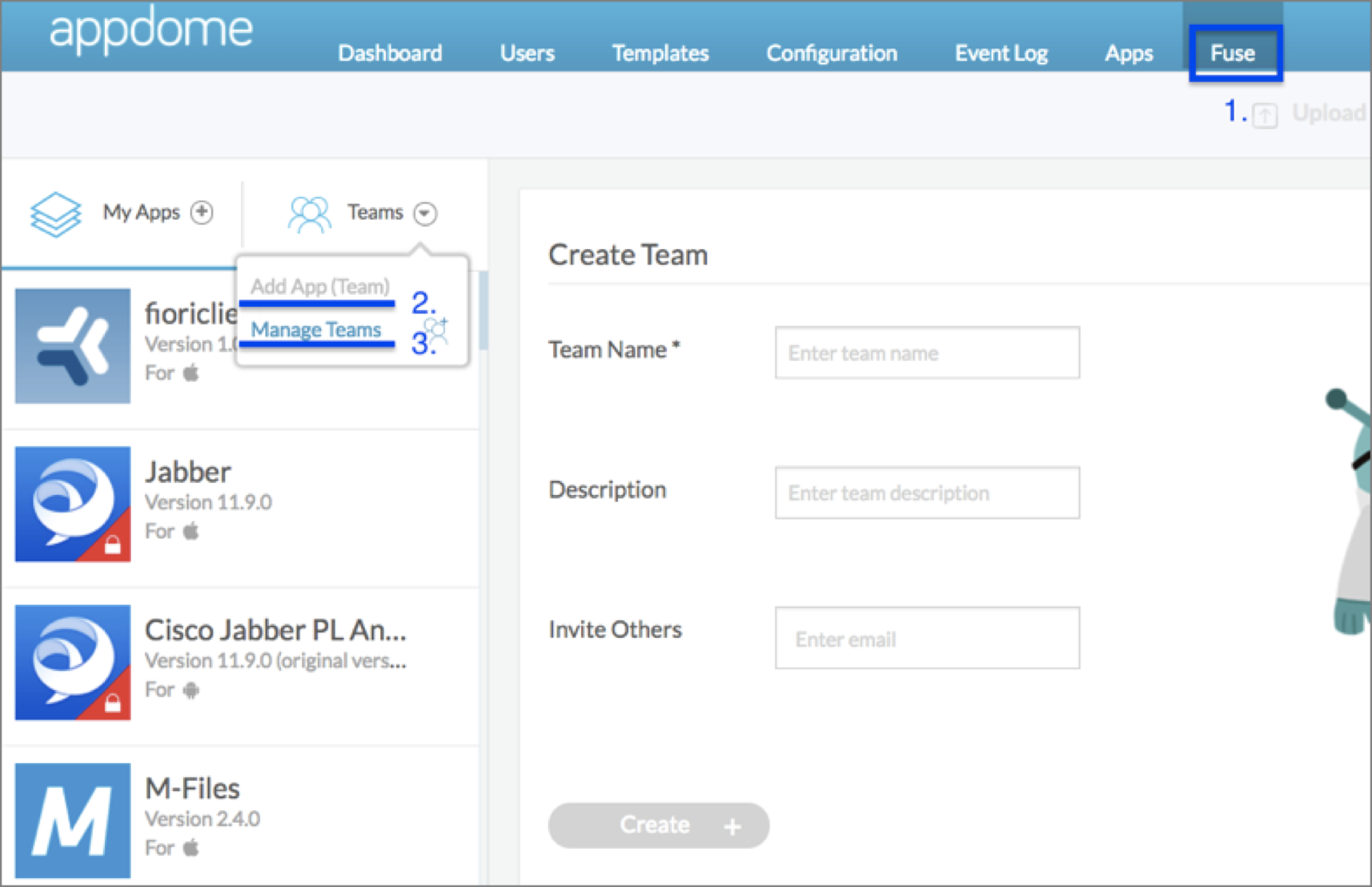Image resolution: width=1372 pixels, height=887 pixels.
Task: Select the Fuse tab
Action: coord(1233,53)
